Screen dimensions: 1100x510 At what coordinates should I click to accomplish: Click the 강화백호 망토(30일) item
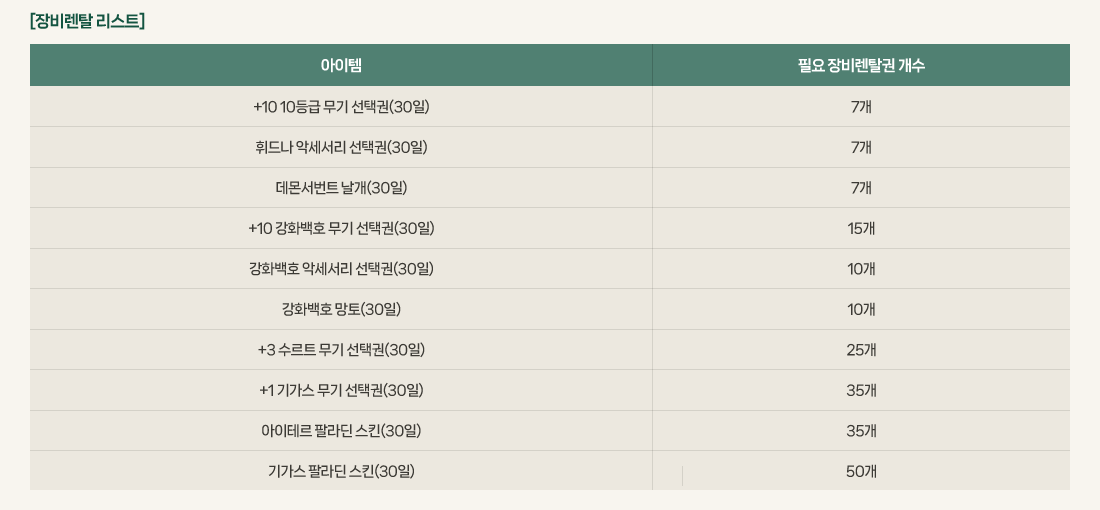[341, 309]
